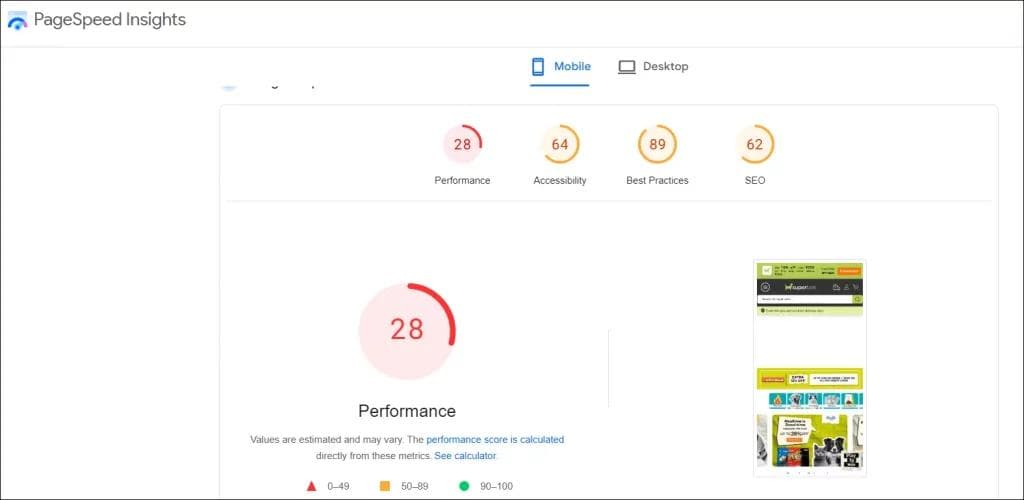Viewport: 1024px width, 500px height.
Task: Click the desktop monitor icon
Action: point(627,67)
